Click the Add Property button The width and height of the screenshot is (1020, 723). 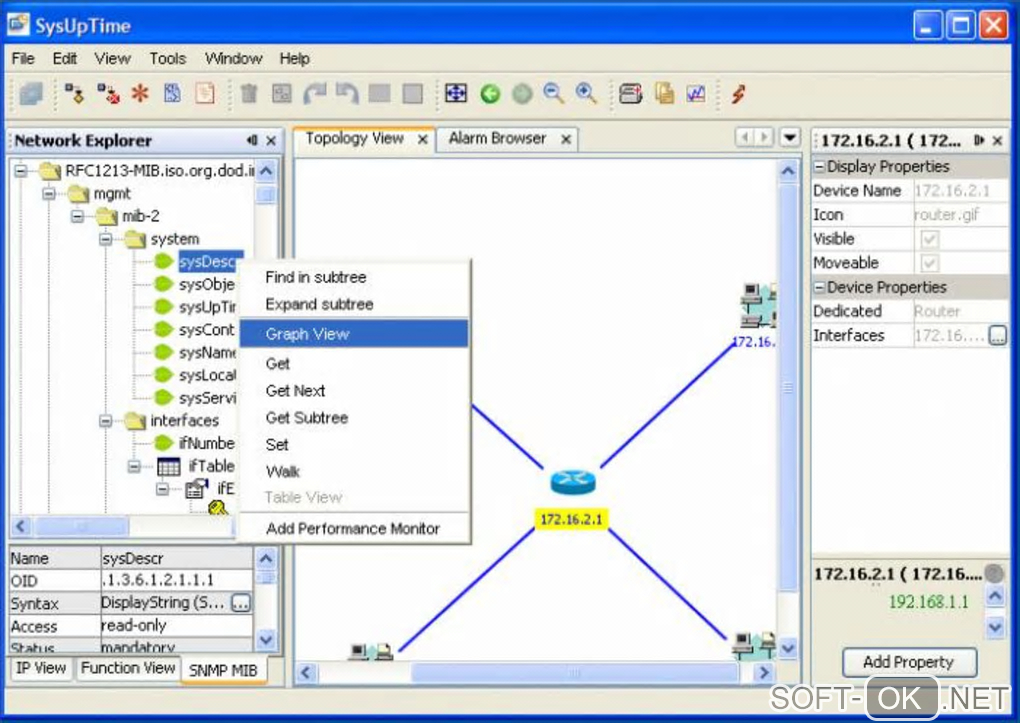pos(909,662)
